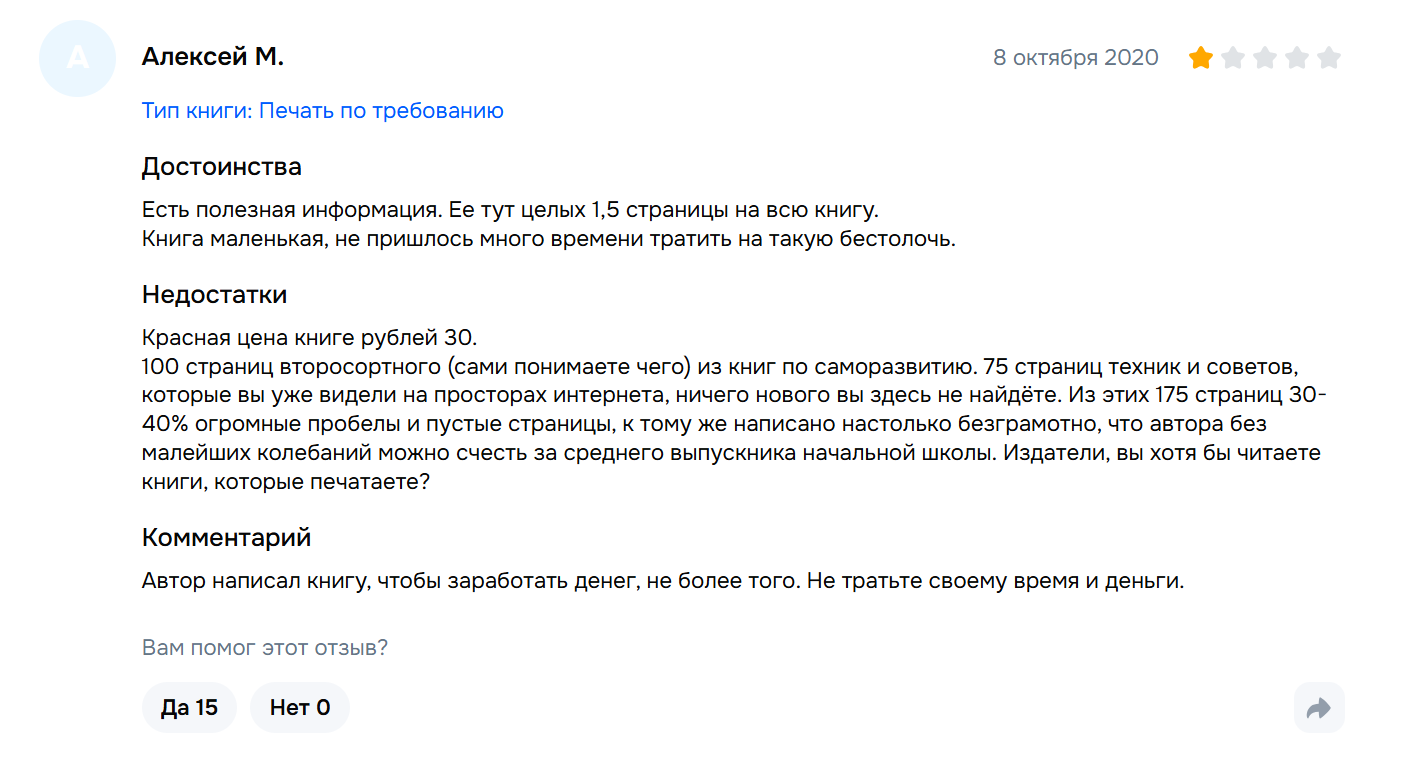Image resolution: width=1411 pixels, height=780 pixels.
Task: Click the 'Вам помог этот отзыв?' text
Action: click(x=265, y=648)
